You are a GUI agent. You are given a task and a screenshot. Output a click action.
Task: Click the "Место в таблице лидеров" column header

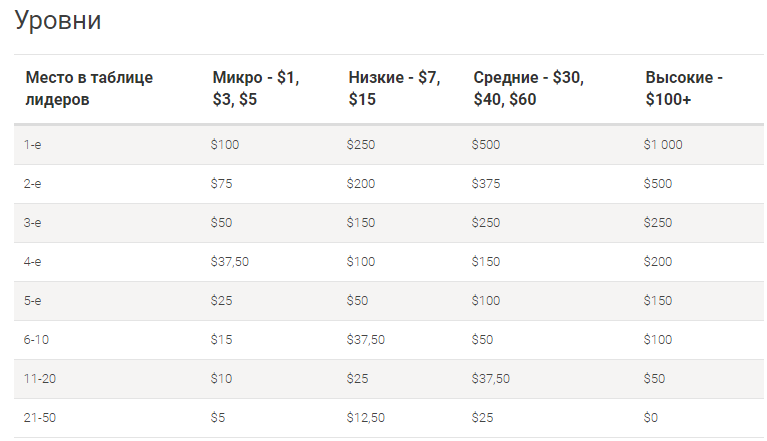(88, 88)
